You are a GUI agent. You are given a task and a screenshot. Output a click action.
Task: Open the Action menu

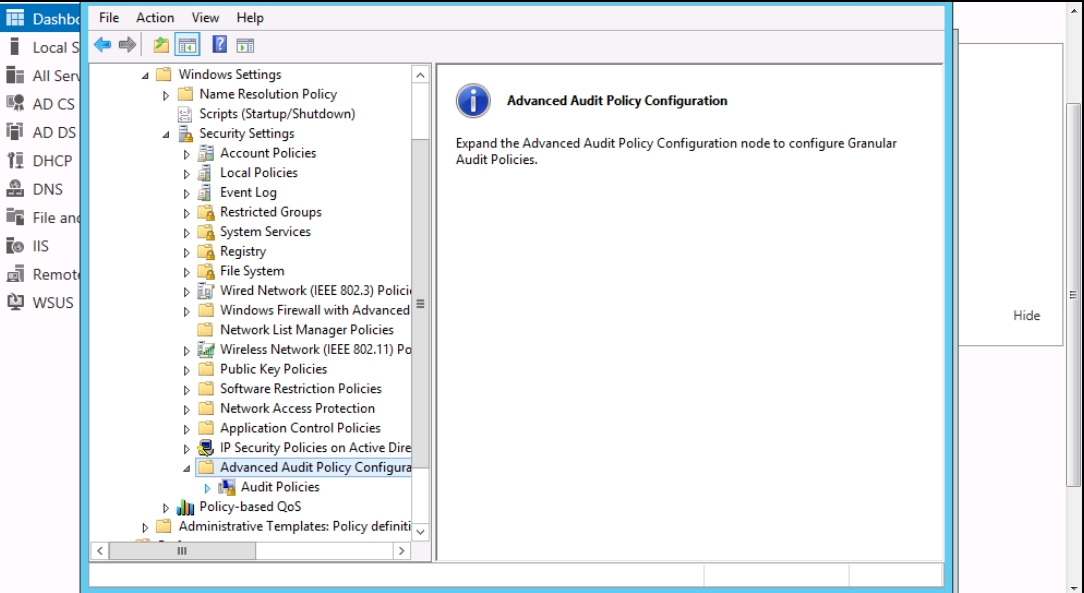tap(155, 17)
